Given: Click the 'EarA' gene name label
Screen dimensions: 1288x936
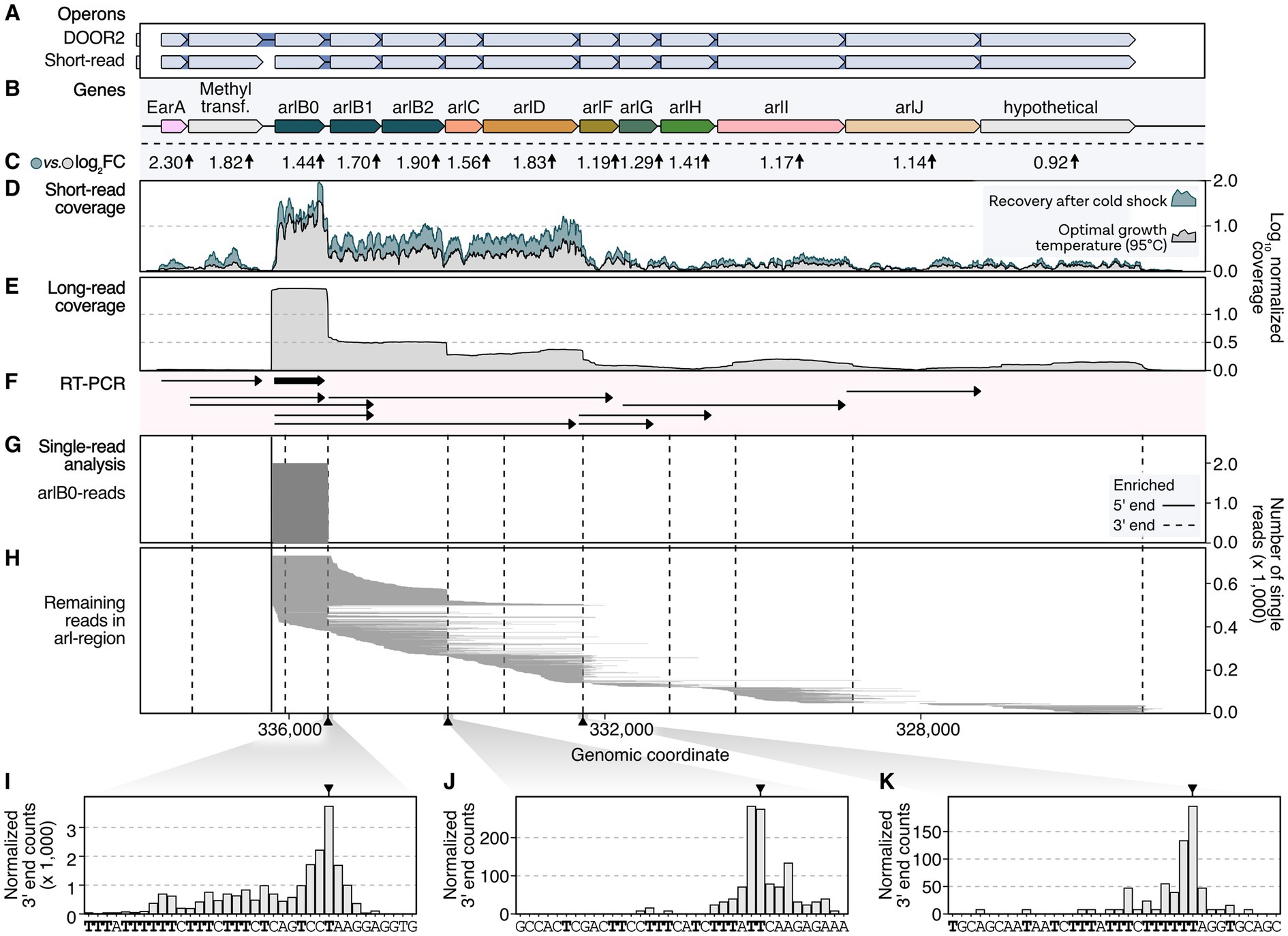Looking at the screenshot, I should pyautogui.click(x=166, y=108).
